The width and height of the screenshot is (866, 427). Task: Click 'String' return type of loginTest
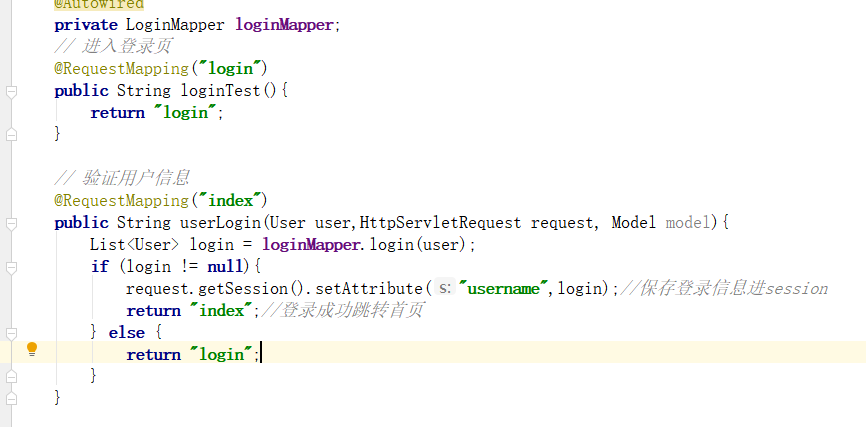[x=144, y=91]
